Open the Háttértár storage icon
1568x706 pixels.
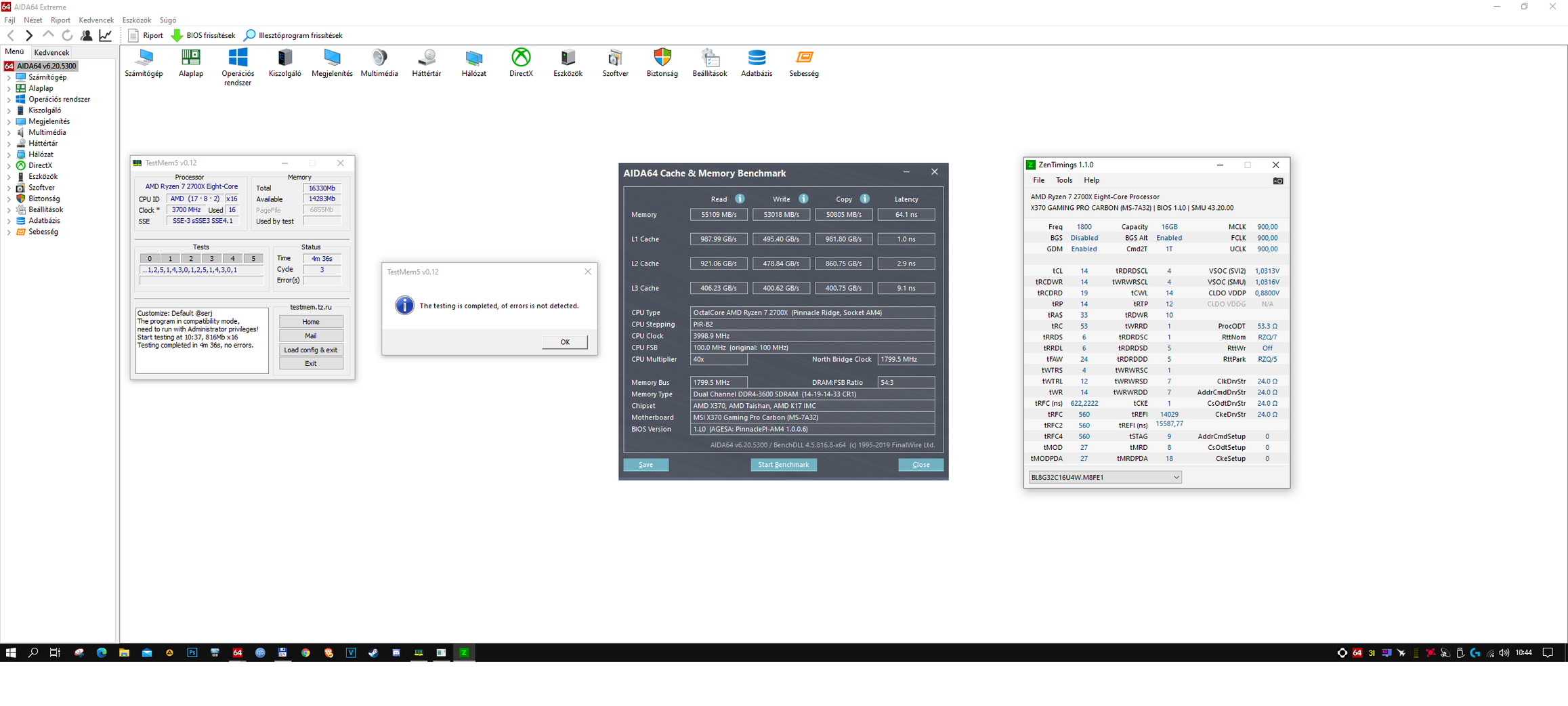(x=427, y=63)
